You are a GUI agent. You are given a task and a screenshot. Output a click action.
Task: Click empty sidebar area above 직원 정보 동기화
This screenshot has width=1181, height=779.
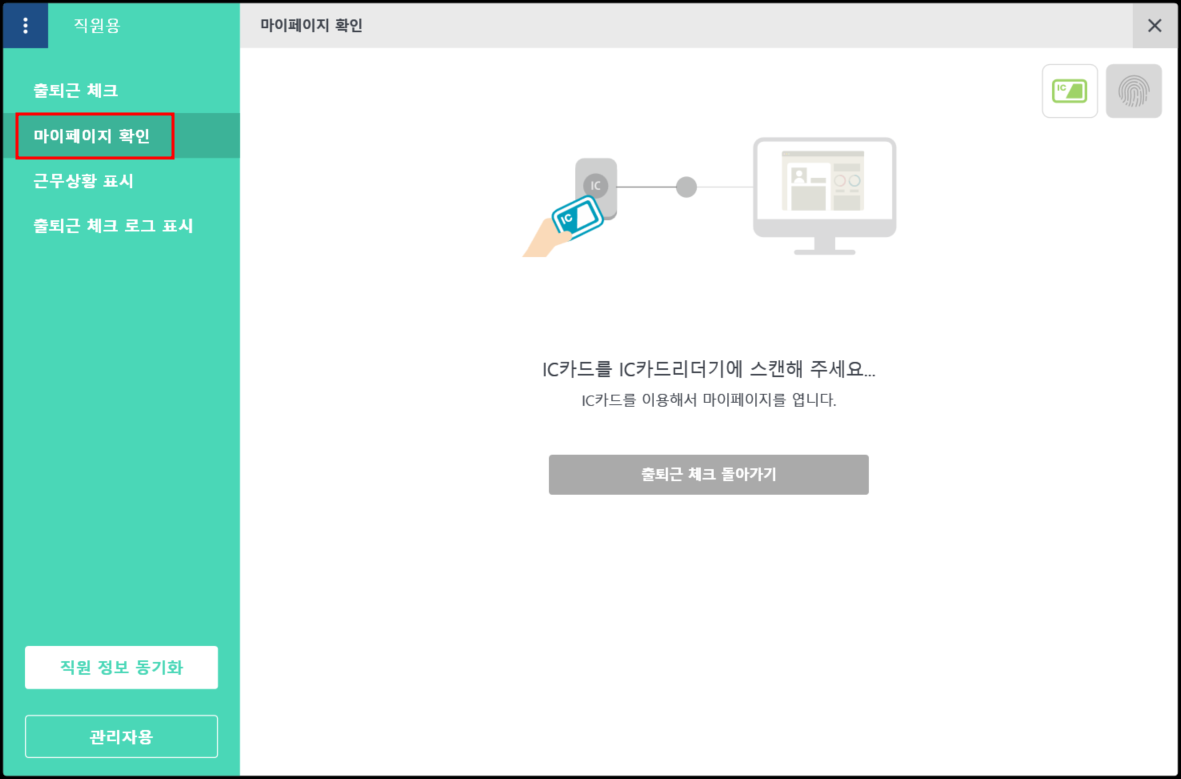click(x=120, y=450)
